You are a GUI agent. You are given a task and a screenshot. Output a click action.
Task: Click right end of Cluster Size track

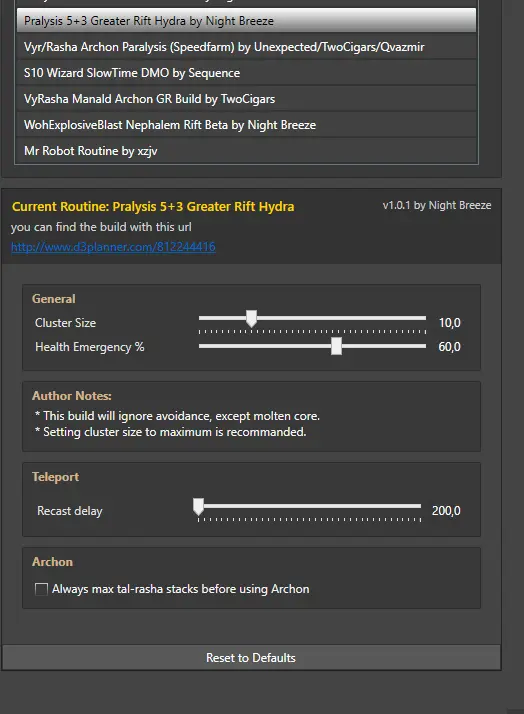(x=423, y=318)
